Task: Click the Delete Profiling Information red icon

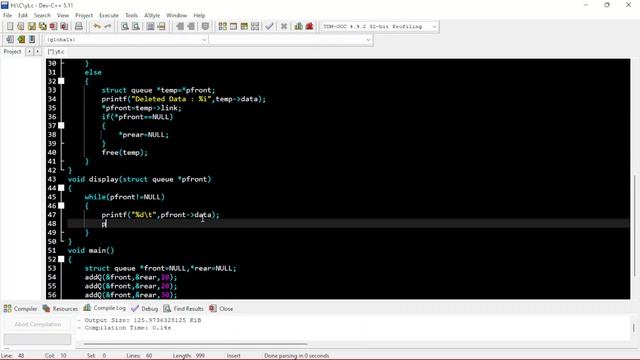Action: click(309, 27)
